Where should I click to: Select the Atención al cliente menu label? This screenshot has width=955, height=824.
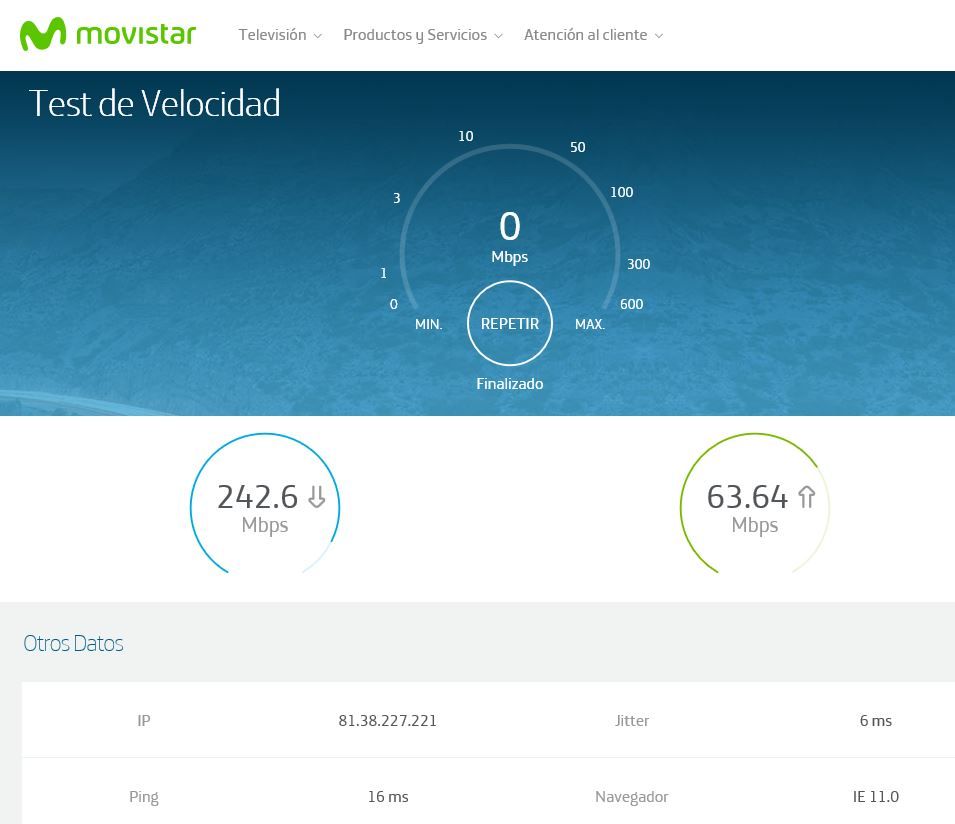tap(585, 35)
